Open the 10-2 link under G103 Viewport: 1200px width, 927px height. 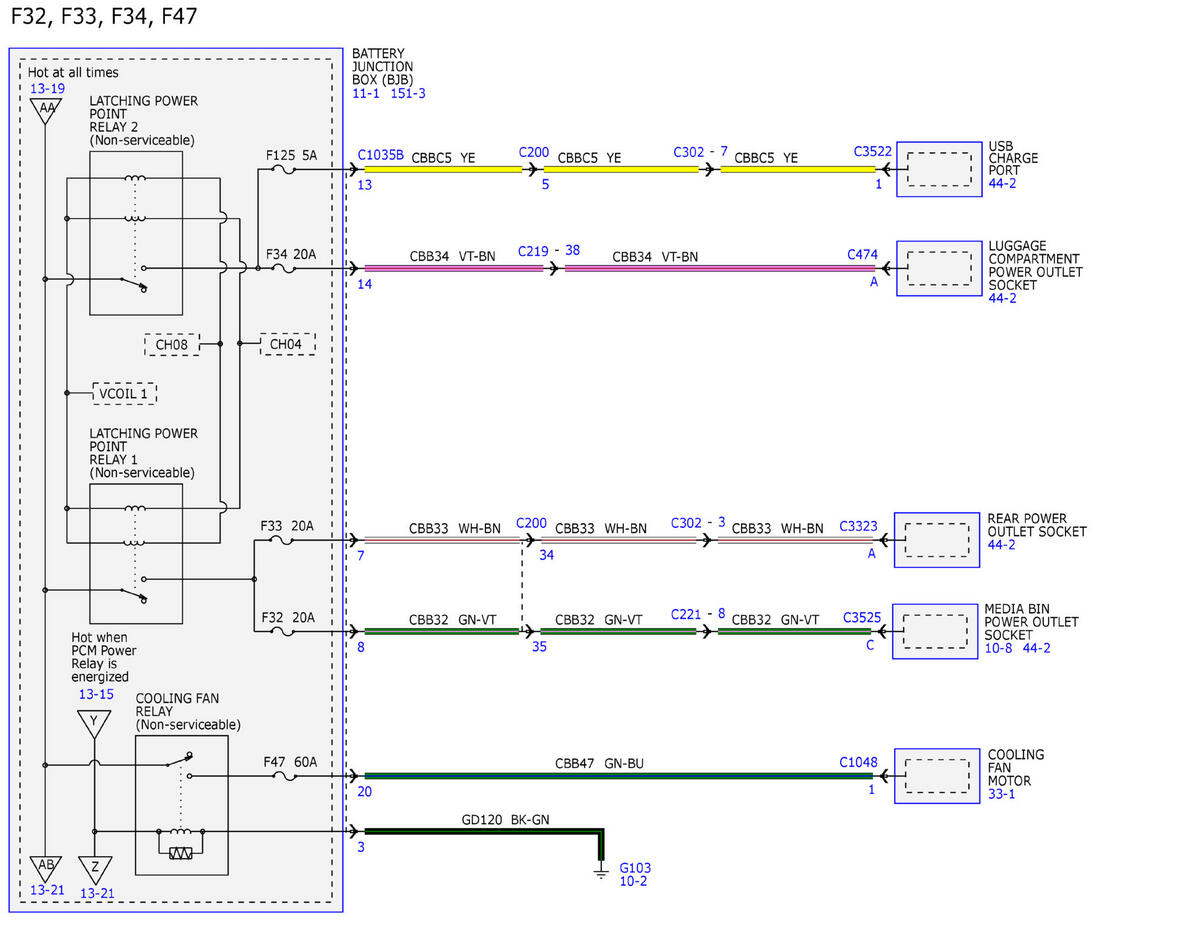pos(634,881)
